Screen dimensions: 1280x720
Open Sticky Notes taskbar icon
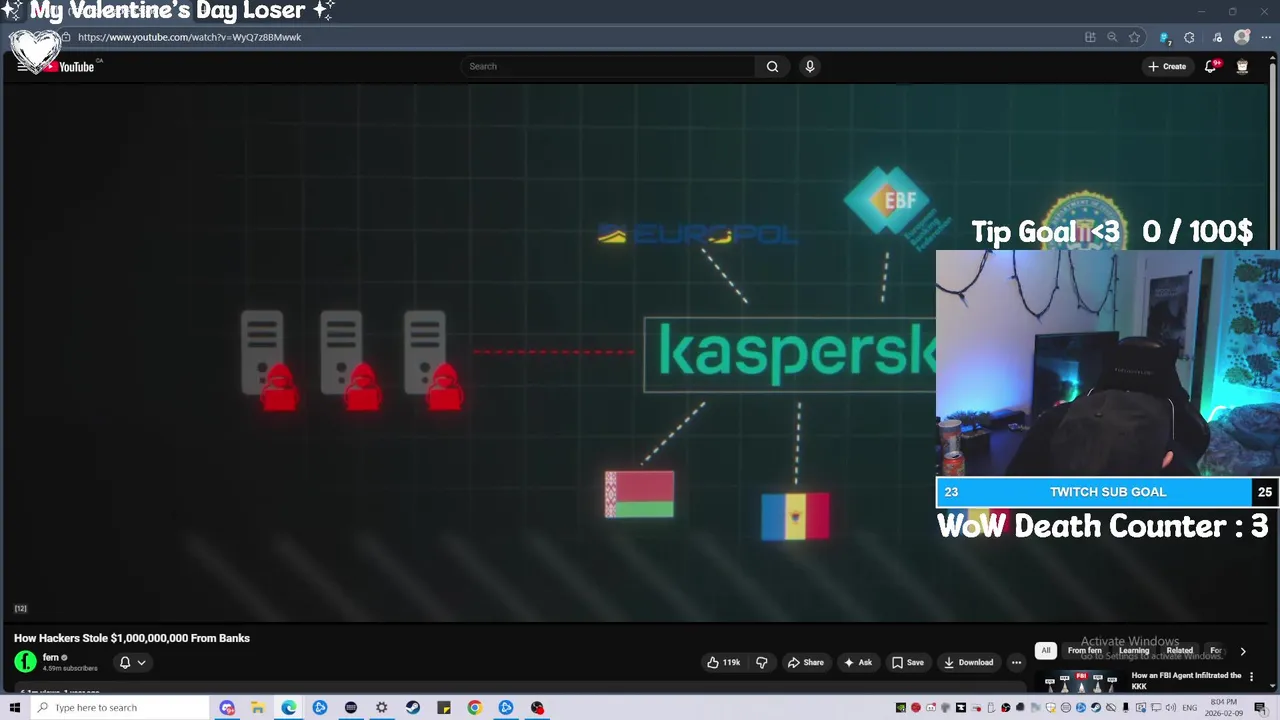click(444, 708)
